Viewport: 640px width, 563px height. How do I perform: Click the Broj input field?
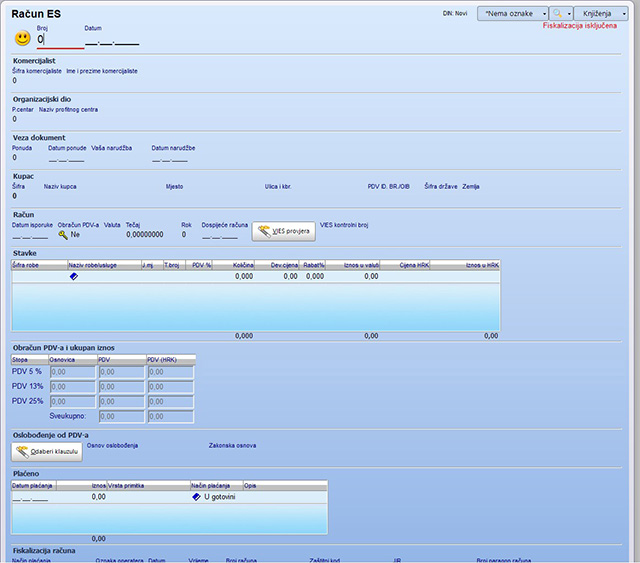pyautogui.click(x=59, y=40)
